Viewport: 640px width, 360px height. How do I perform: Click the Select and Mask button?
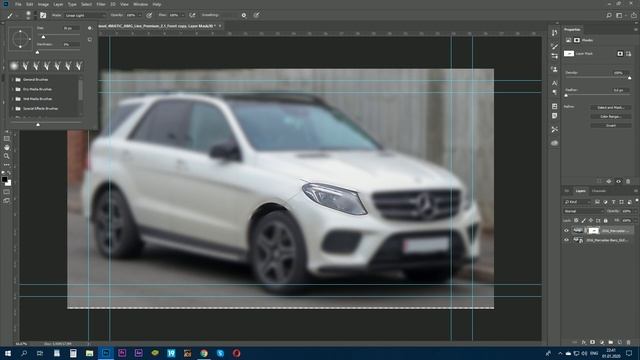pos(611,107)
